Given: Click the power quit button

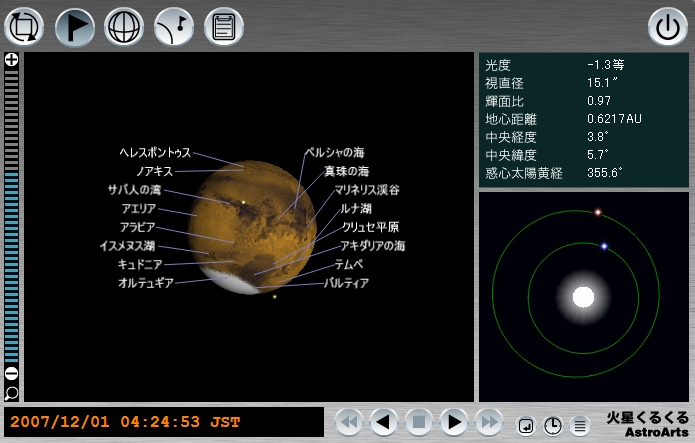Looking at the screenshot, I should 668,27.
